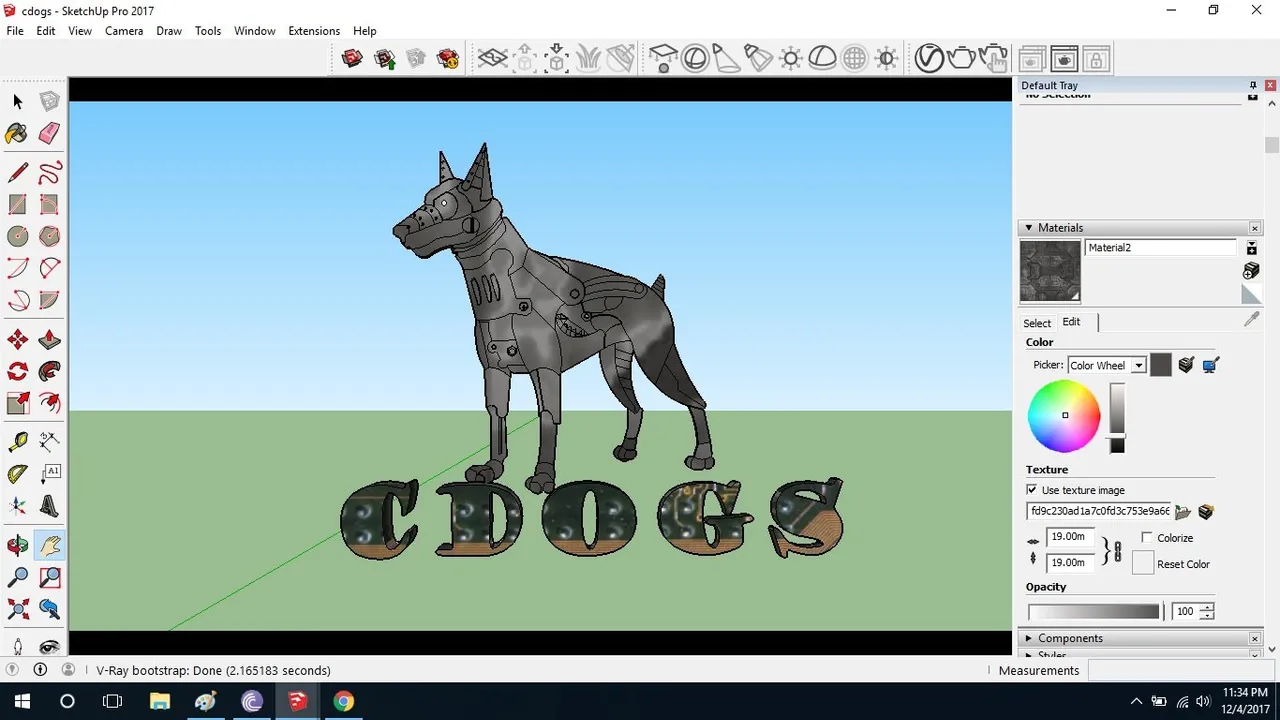Open the V-Ray Asset Editor icon
Image resolution: width=1280 pixels, height=720 pixels.
tap(929, 58)
